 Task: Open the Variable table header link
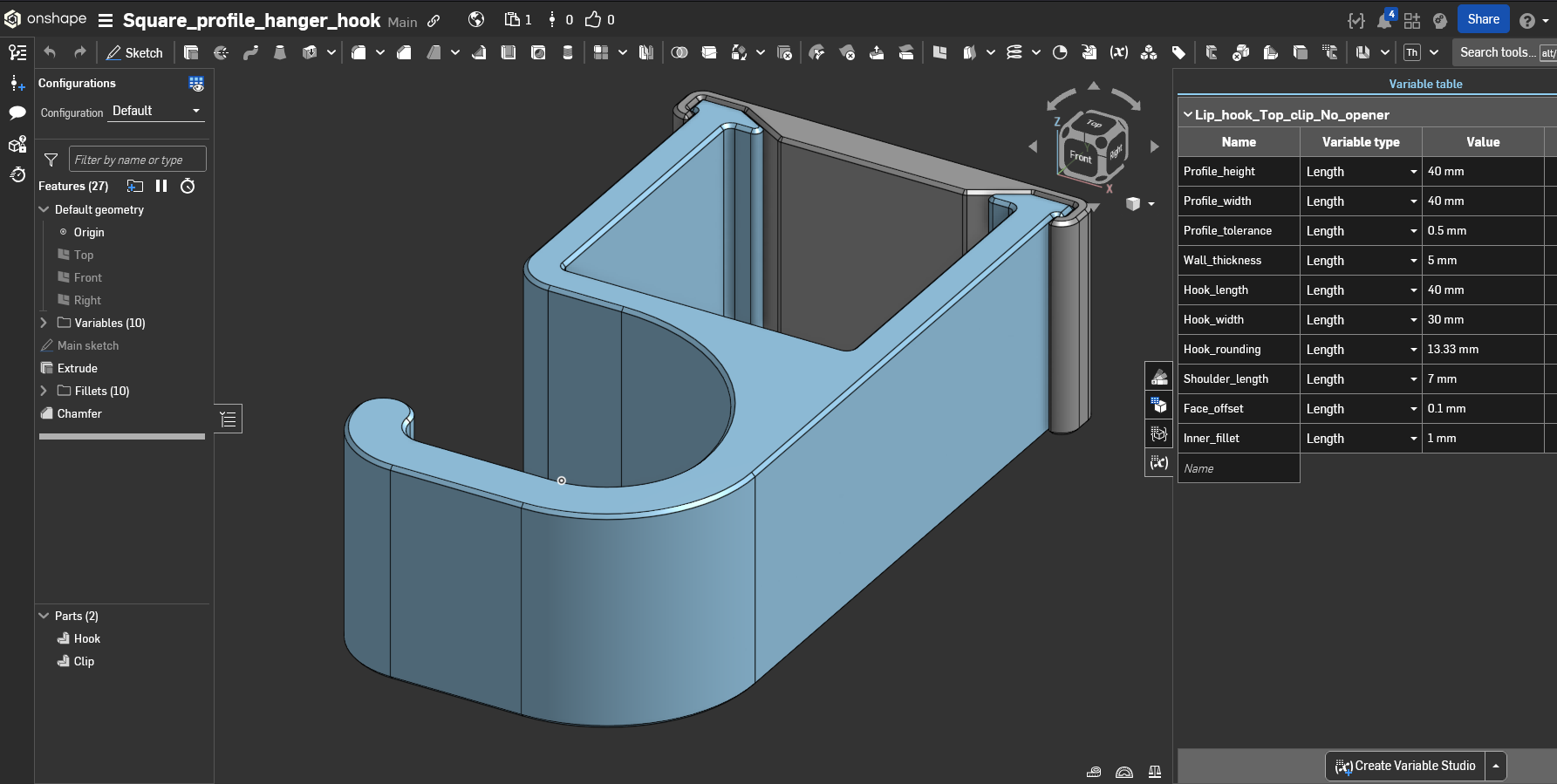tap(1425, 84)
